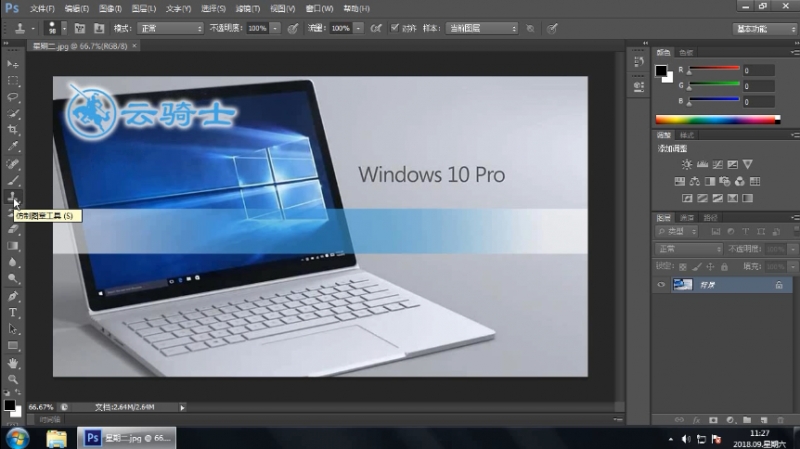Add a Black & White adjustment
The width and height of the screenshot is (800, 449).
click(710, 181)
